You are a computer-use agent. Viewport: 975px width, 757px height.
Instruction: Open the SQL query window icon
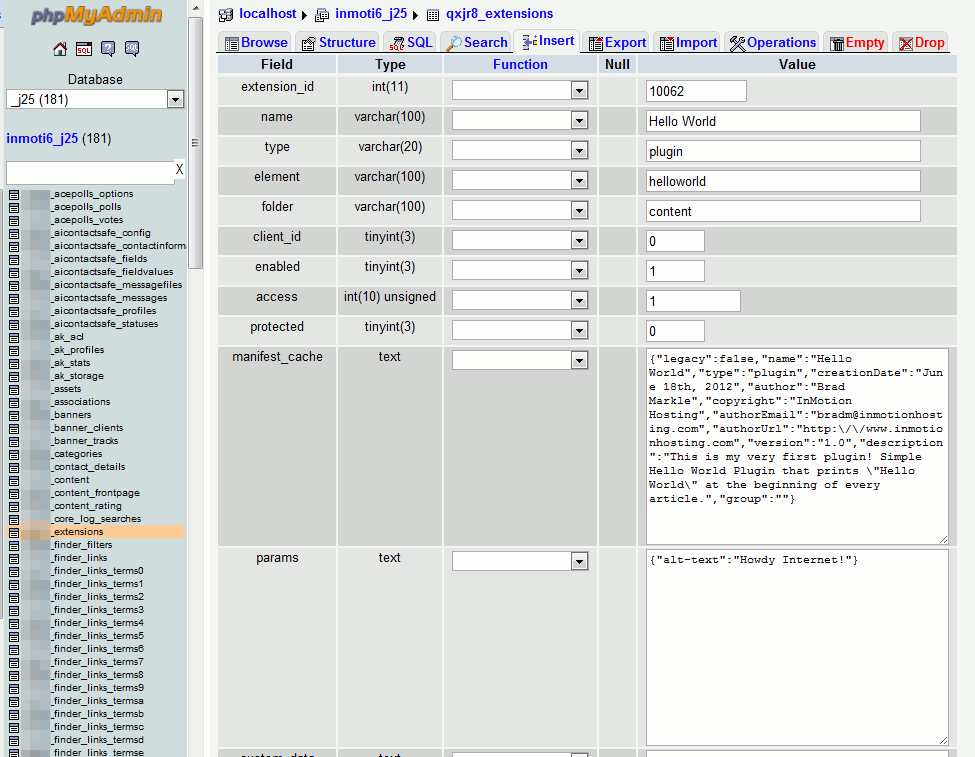(84, 49)
